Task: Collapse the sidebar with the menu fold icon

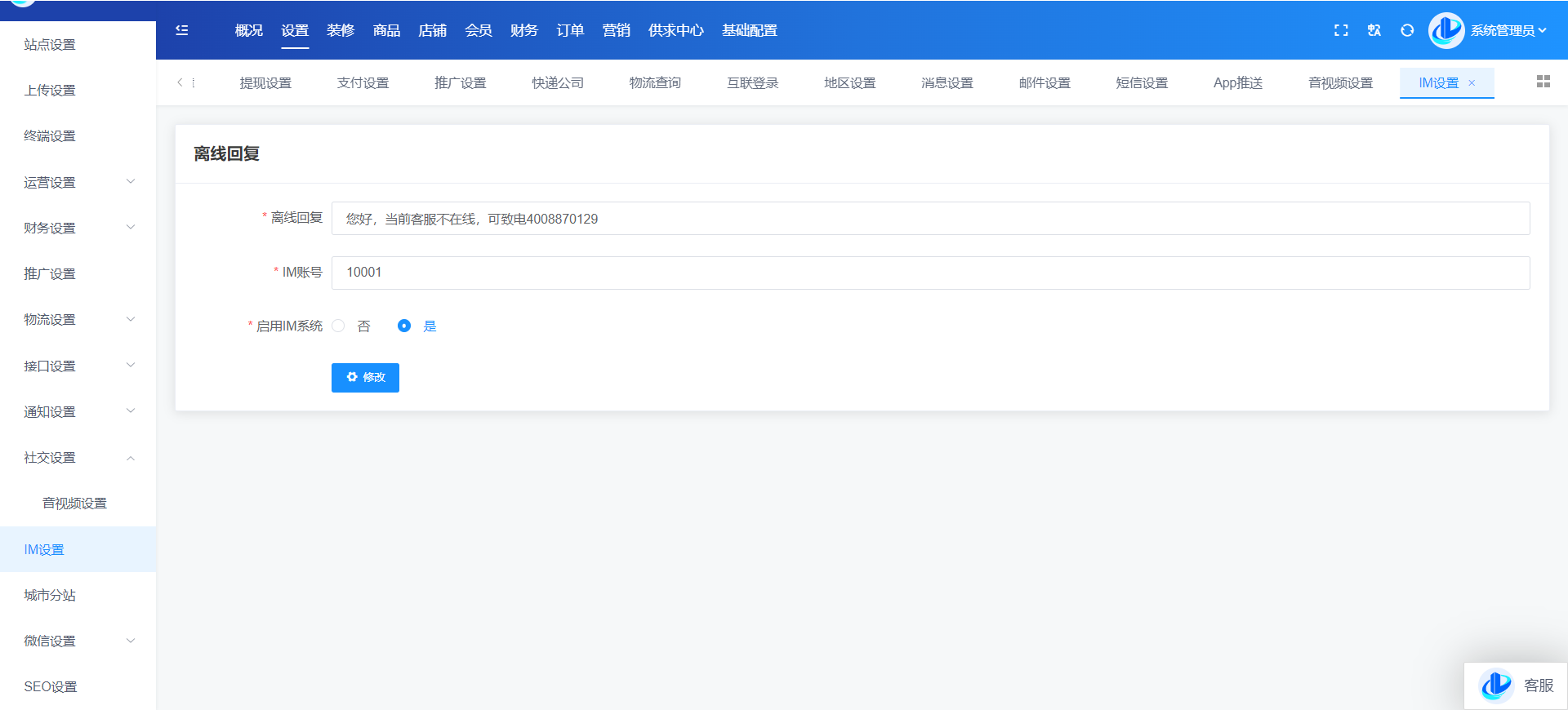Action: (x=182, y=30)
